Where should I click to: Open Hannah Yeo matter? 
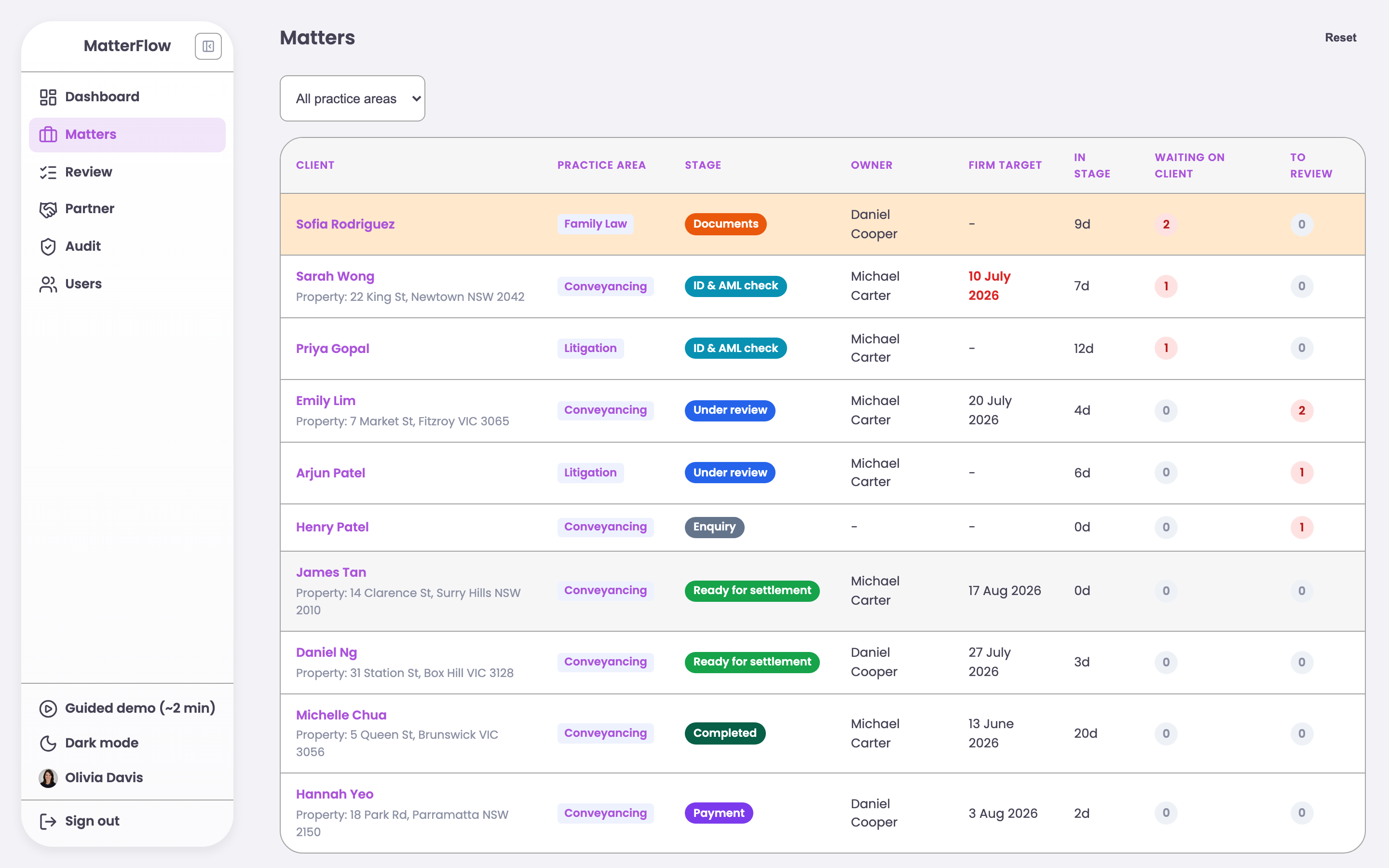tap(335, 795)
